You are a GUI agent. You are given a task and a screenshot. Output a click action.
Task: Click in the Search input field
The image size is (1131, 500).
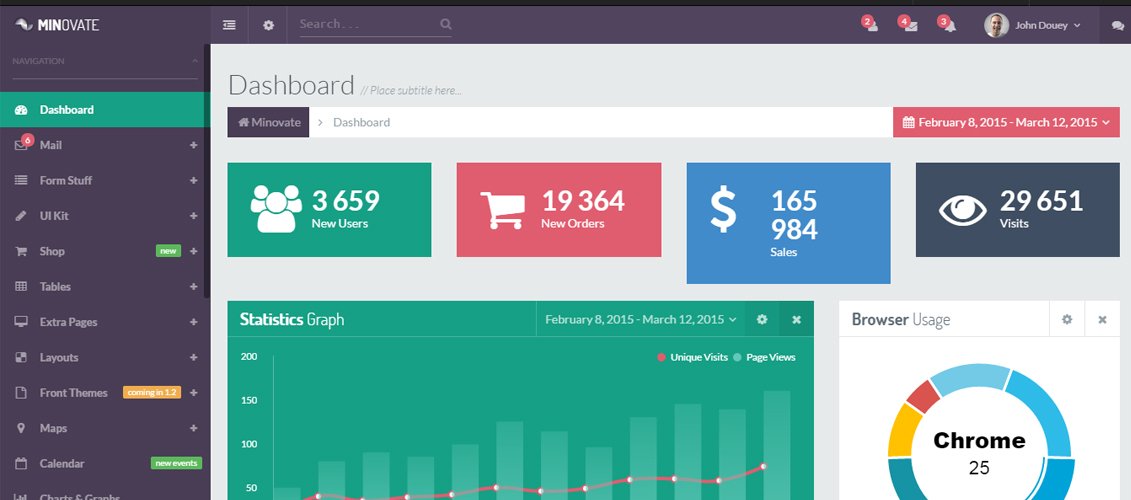[x=366, y=24]
